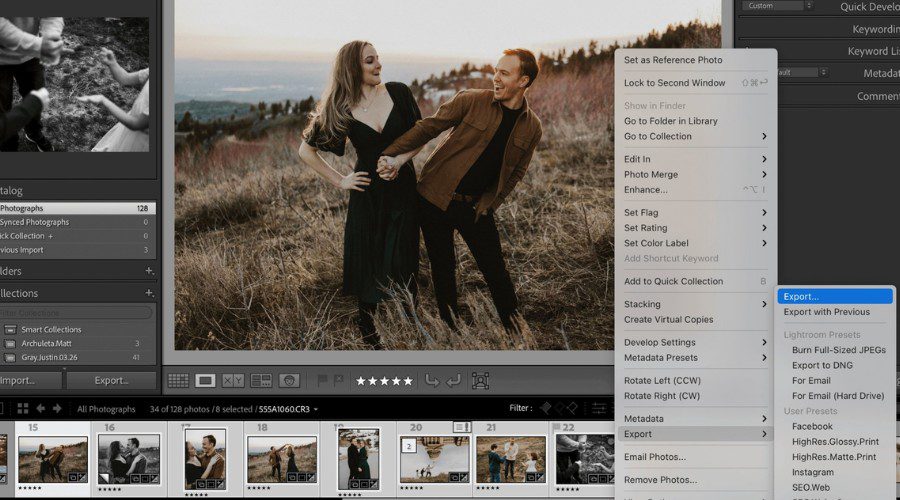This screenshot has width=900, height=500.
Task: Flag photo as rejected in toolbar
Action: point(339,380)
